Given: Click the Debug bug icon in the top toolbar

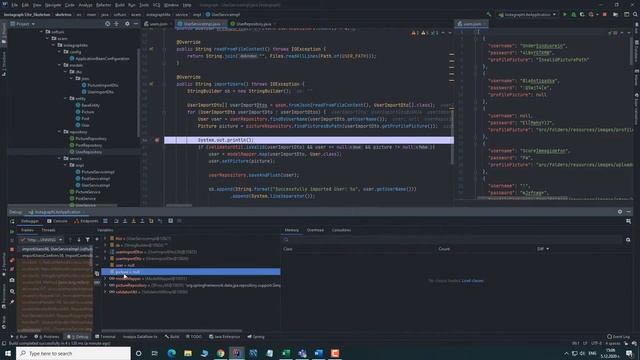Looking at the screenshot, I should pos(573,14).
